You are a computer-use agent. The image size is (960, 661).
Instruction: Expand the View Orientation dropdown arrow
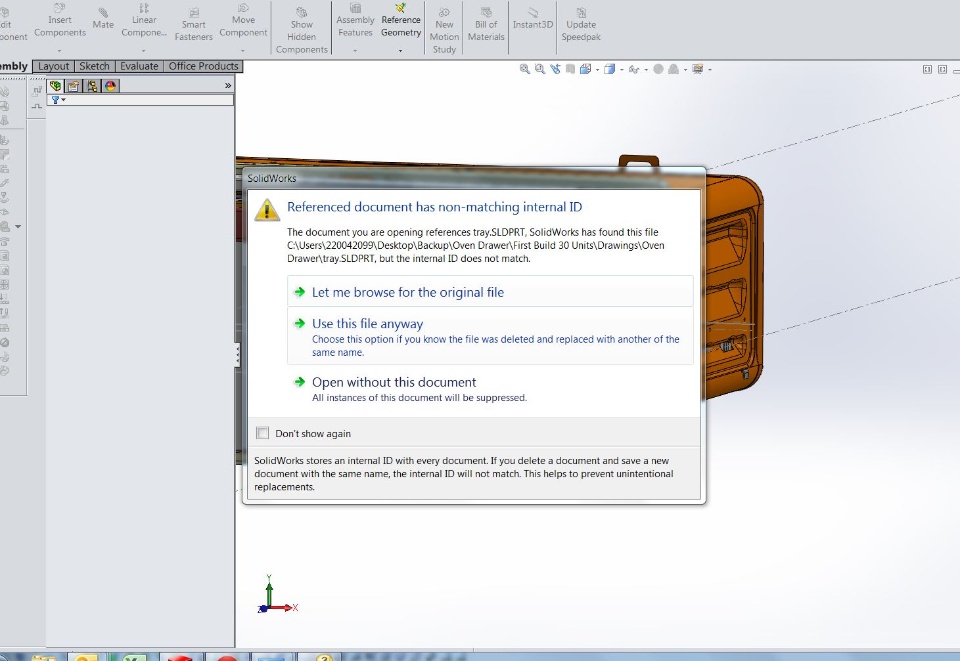coord(597,70)
